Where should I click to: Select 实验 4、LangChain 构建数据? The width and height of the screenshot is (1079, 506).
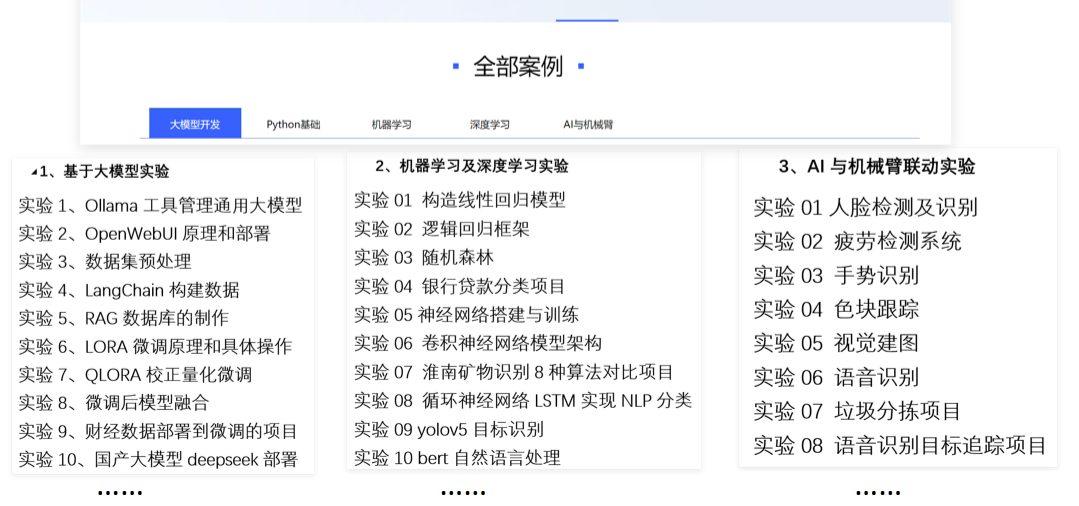pyautogui.click(x=129, y=290)
